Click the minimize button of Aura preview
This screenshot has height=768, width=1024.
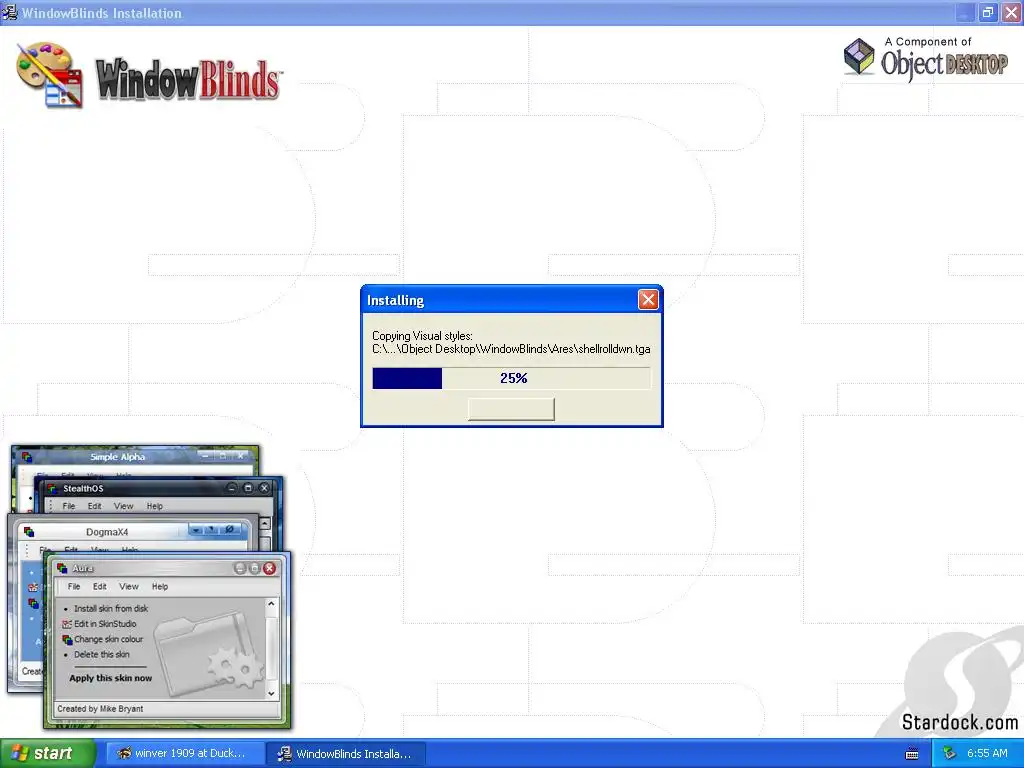[240, 568]
